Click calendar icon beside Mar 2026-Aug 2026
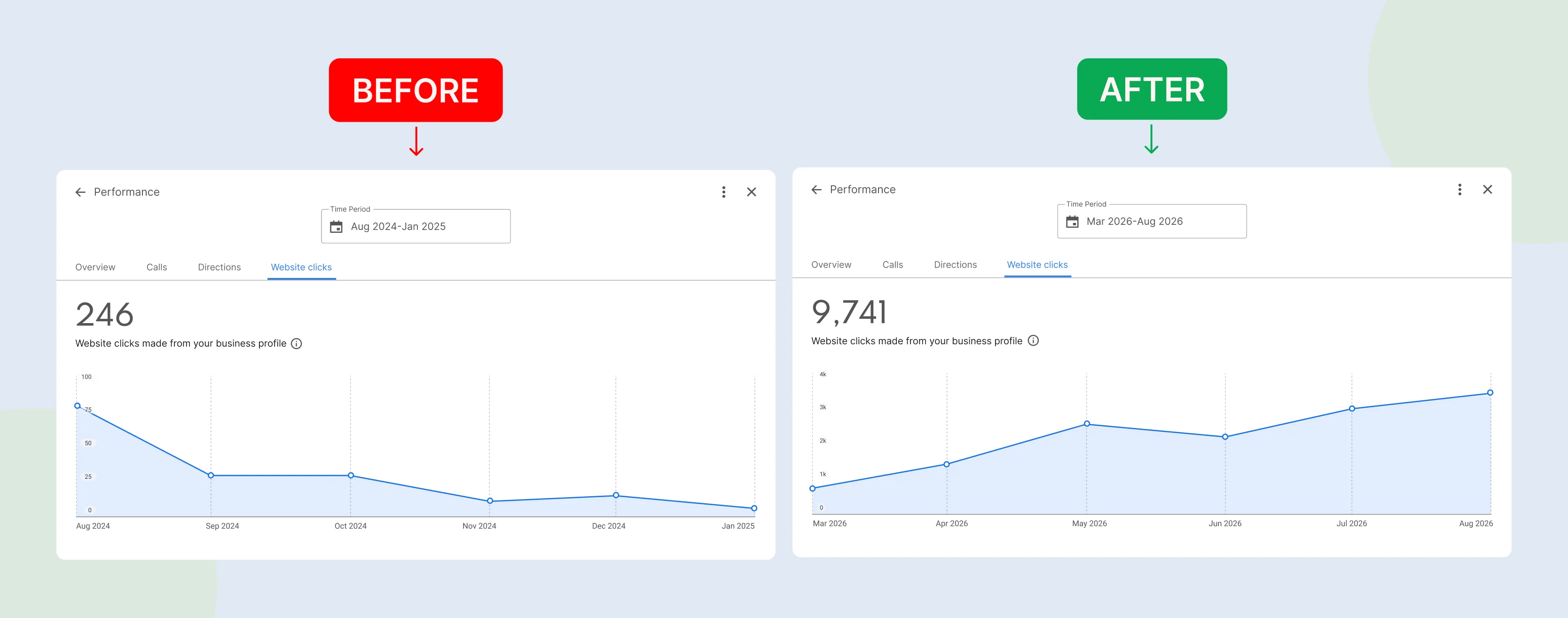The height and width of the screenshot is (618, 1568). click(x=1073, y=222)
